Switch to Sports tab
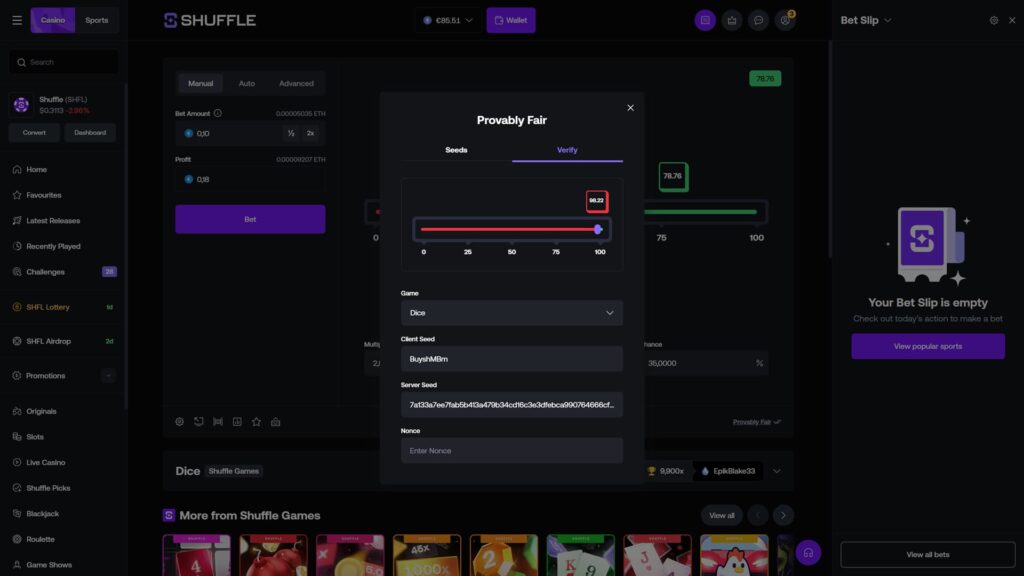The height and width of the screenshot is (576, 1024). [x=97, y=20]
